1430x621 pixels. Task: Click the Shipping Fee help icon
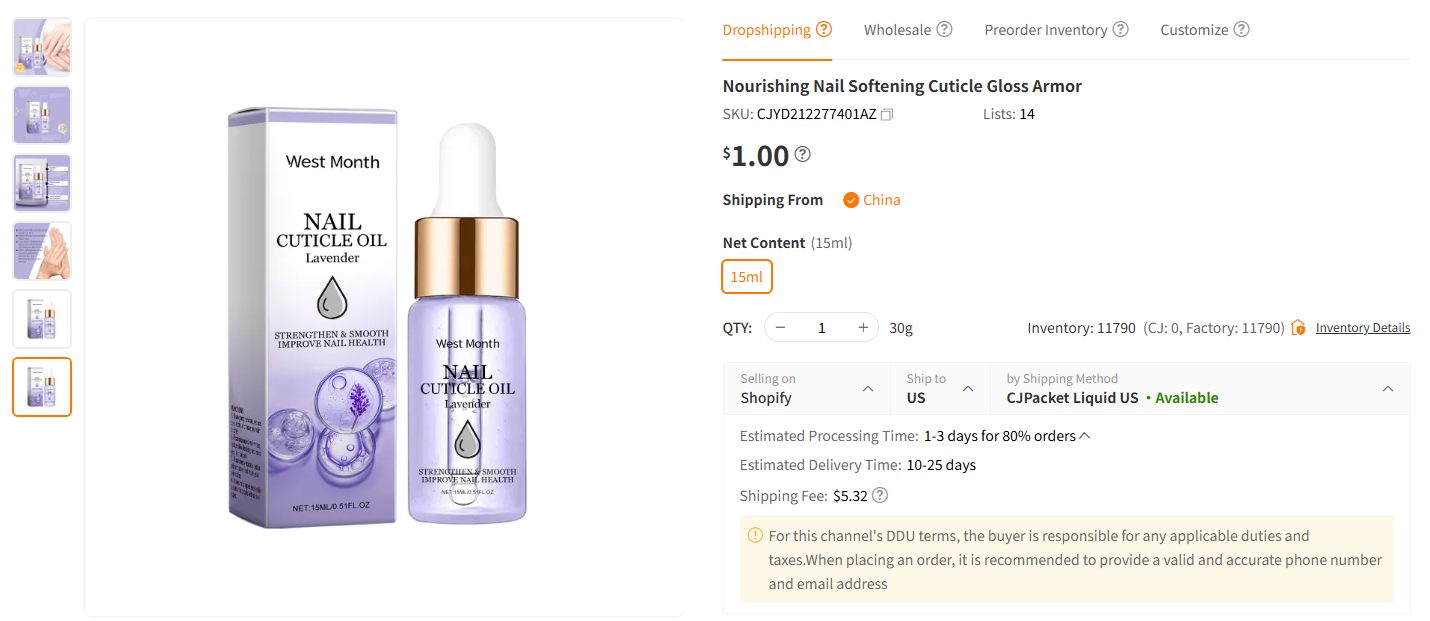[x=879, y=495]
